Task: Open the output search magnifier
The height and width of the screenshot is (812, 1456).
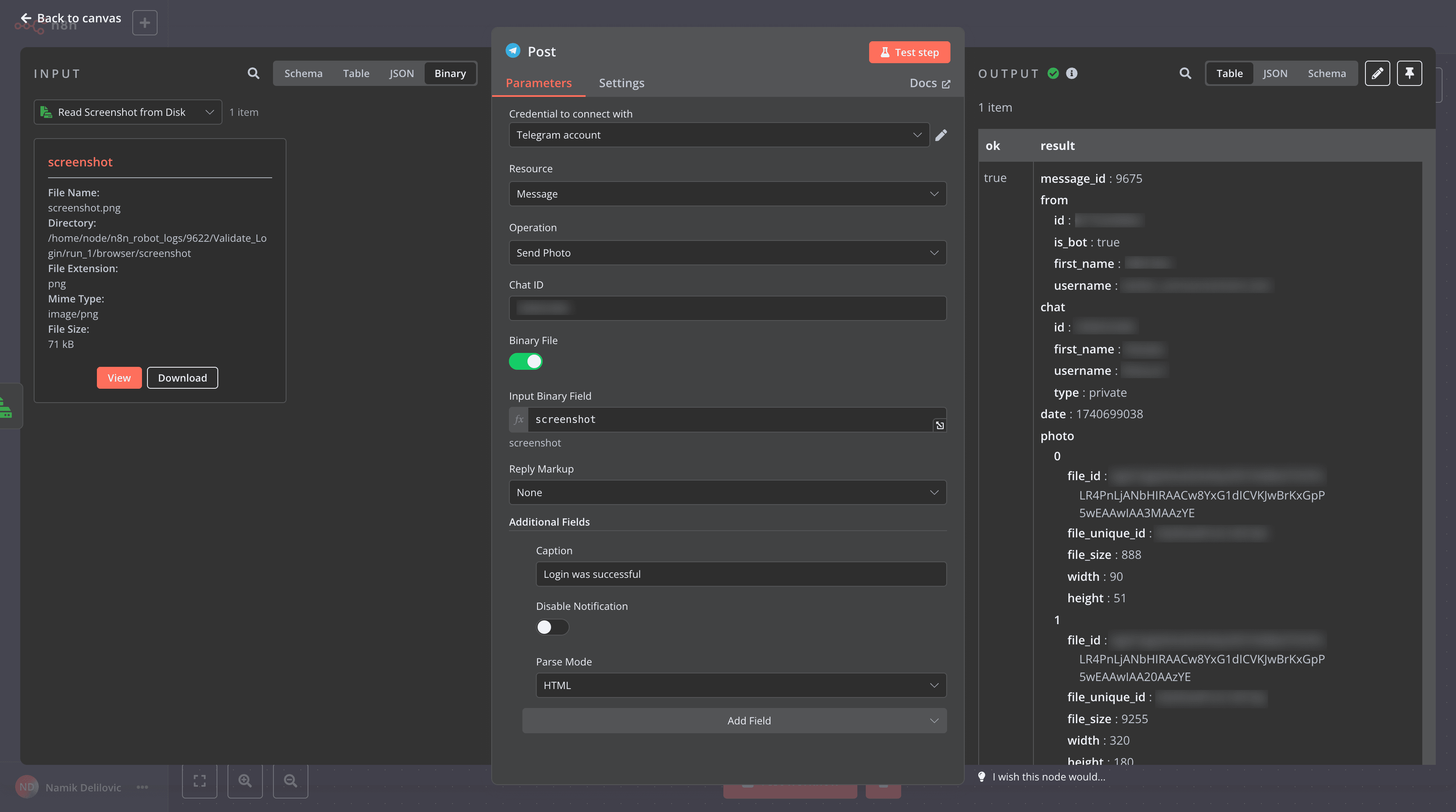Action: (x=1185, y=73)
